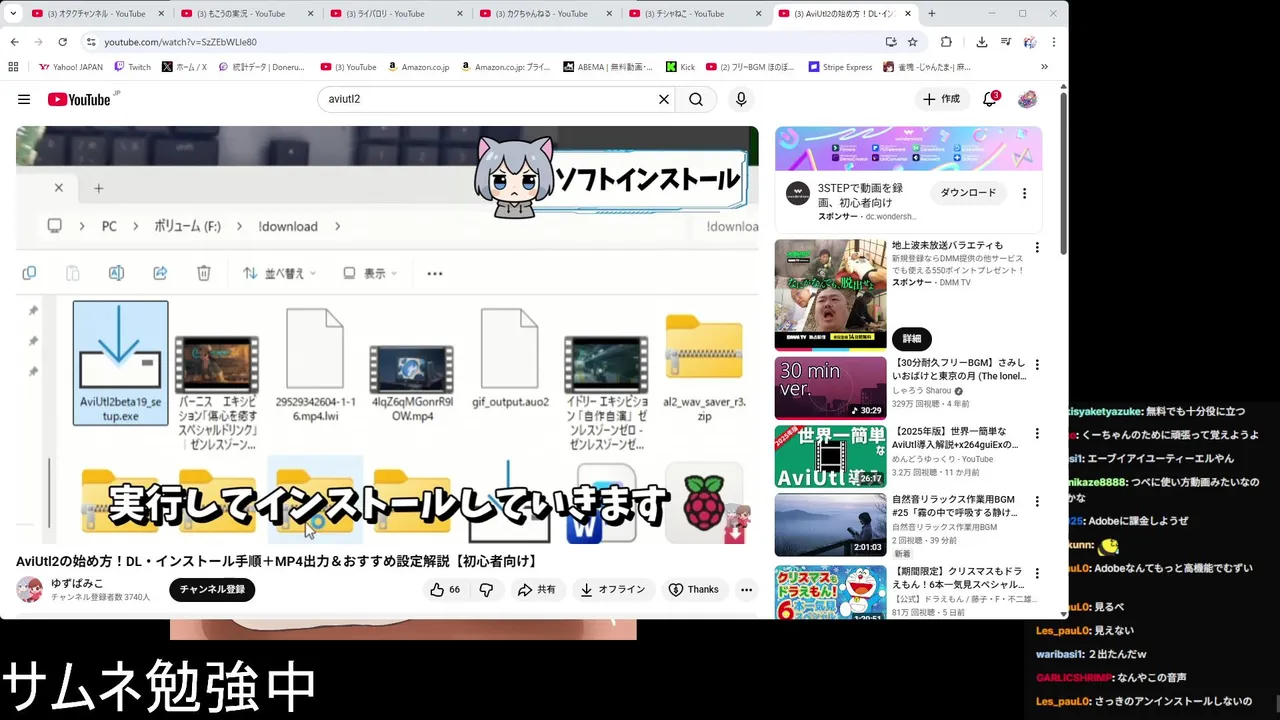Open the Chrome downloads icon
Image resolution: width=1280 pixels, height=720 pixels.
(981, 42)
